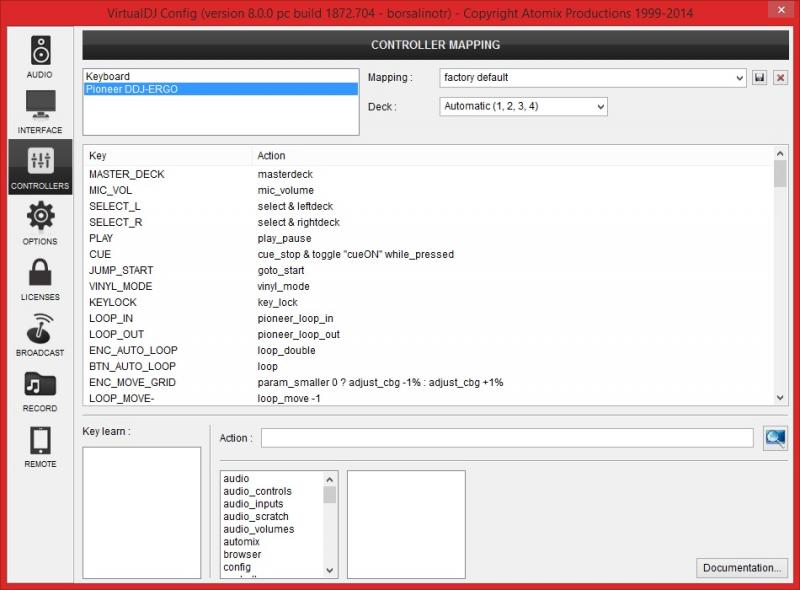Viewport: 800px width, 590px height.
Task: Click the mapping list scroll-down arrow
Action: [x=780, y=398]
